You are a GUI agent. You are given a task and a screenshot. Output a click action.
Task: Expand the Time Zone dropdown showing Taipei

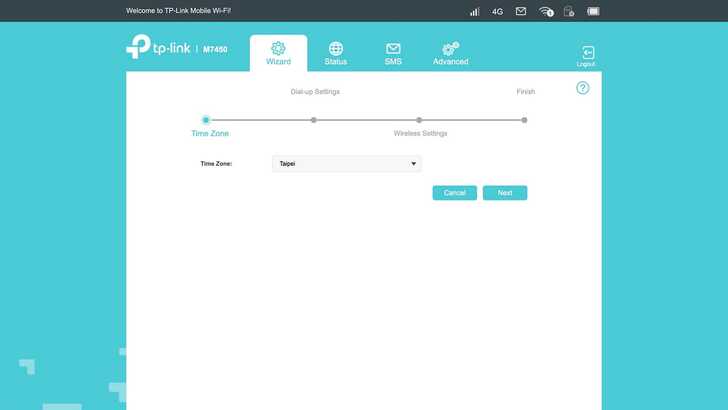click(347, 163)
